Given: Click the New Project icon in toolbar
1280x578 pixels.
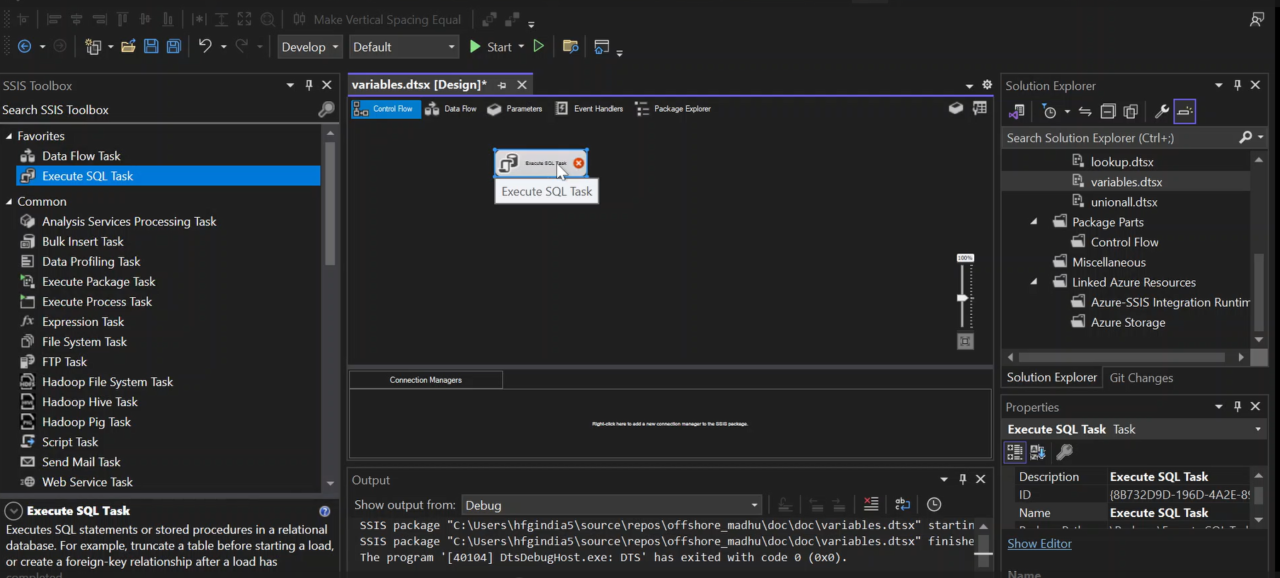Looking at the screenshot, I should [x=93, y=47].
